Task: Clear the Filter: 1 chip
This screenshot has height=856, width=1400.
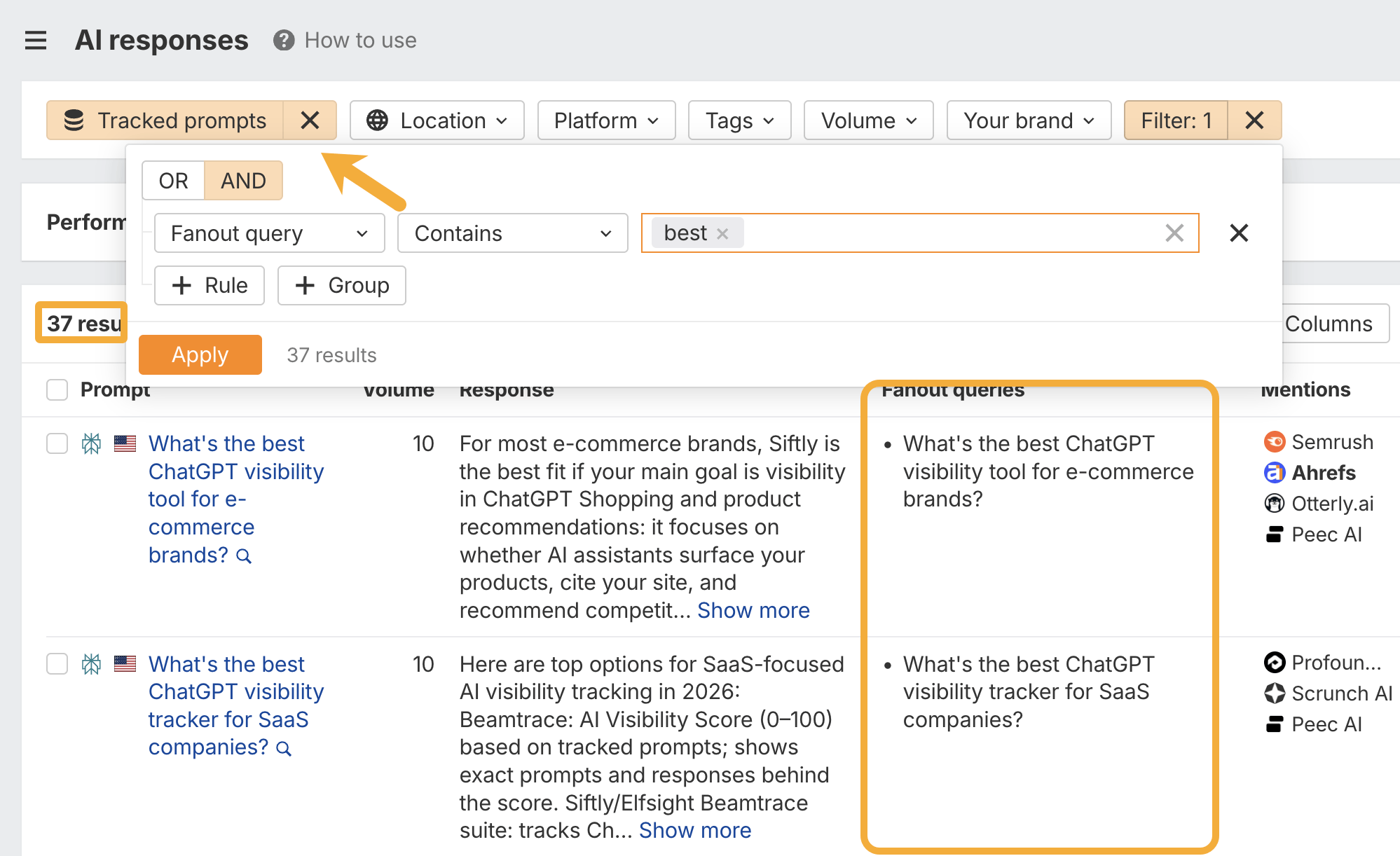Action: click(x=1254, y=120)
